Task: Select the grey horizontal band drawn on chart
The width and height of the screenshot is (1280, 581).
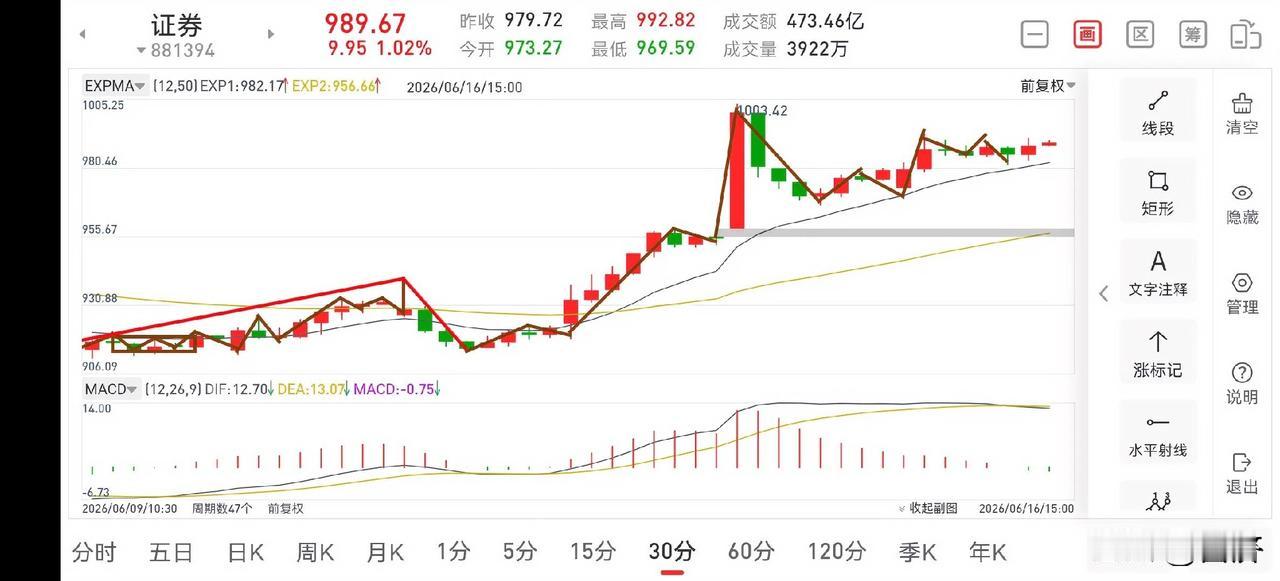Action: 896,233
